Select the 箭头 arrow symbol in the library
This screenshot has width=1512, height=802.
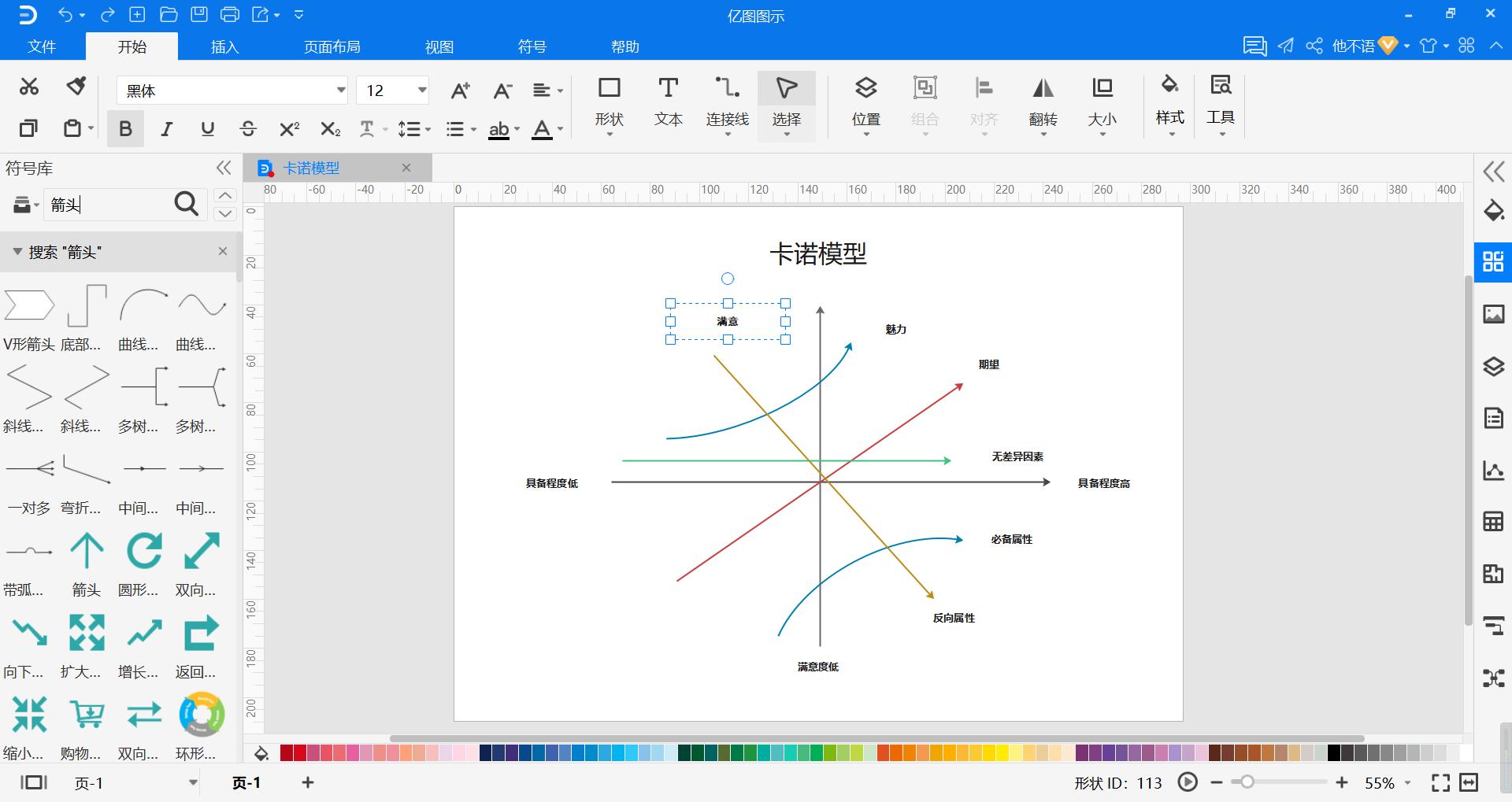(x=86, y=551)
